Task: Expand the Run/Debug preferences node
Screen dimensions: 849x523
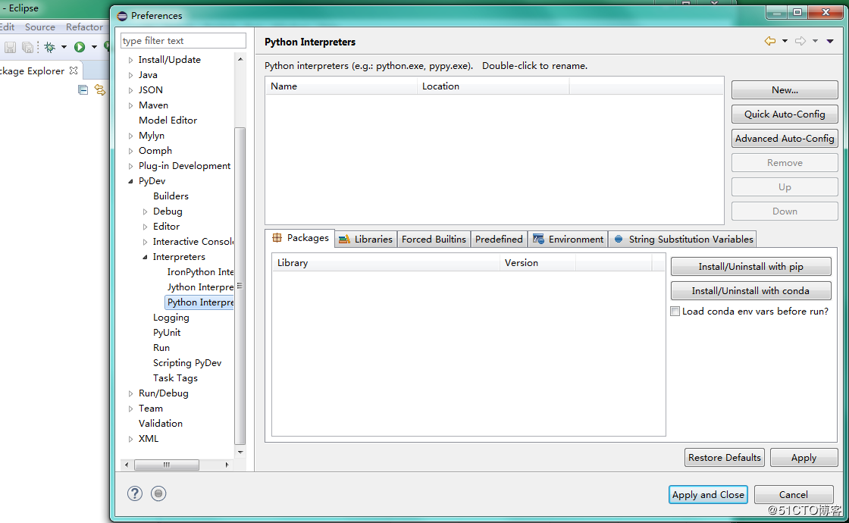Action: pos(130,394)
